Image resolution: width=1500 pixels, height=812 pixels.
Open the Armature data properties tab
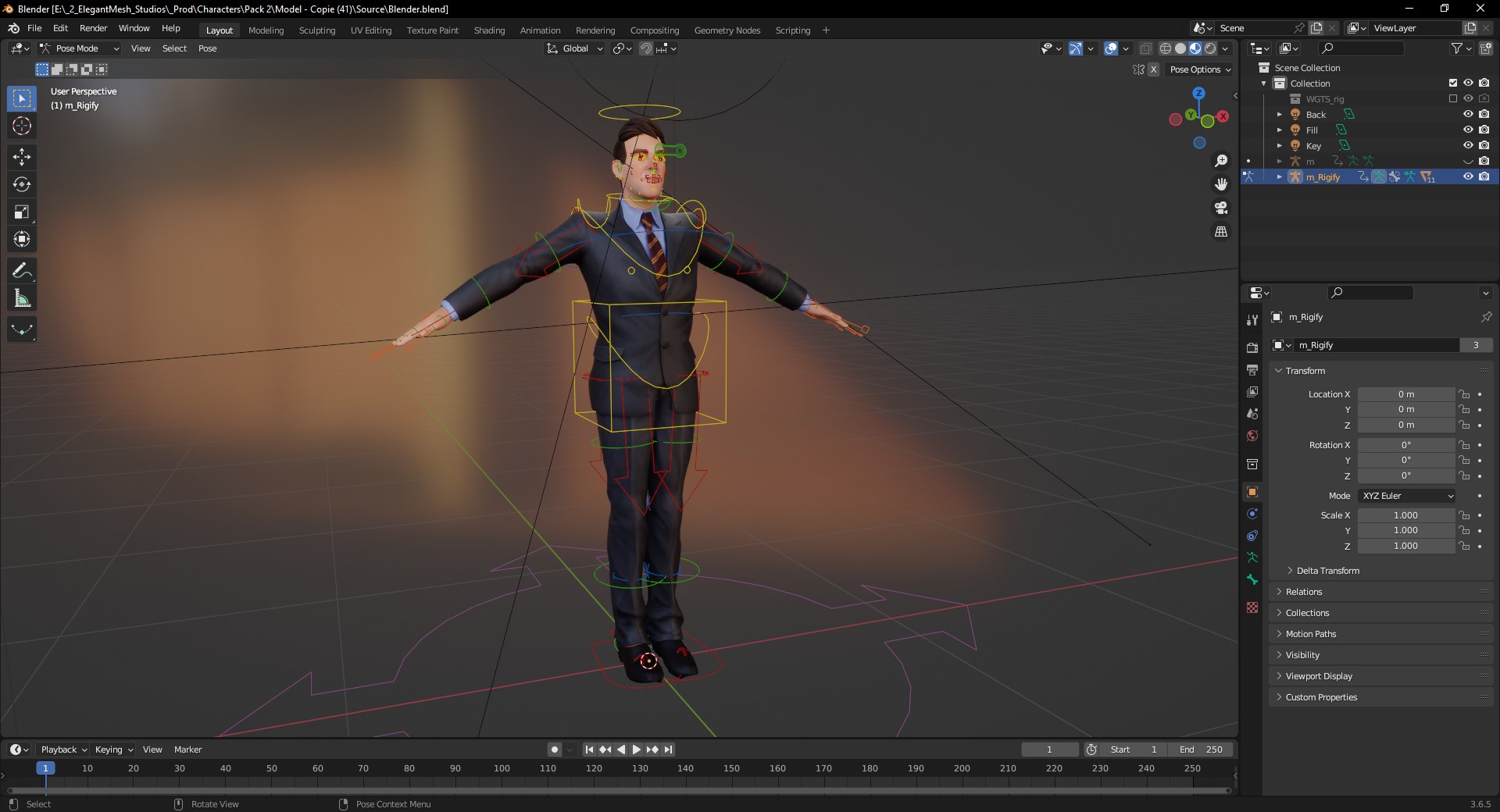pos(1252,557)
